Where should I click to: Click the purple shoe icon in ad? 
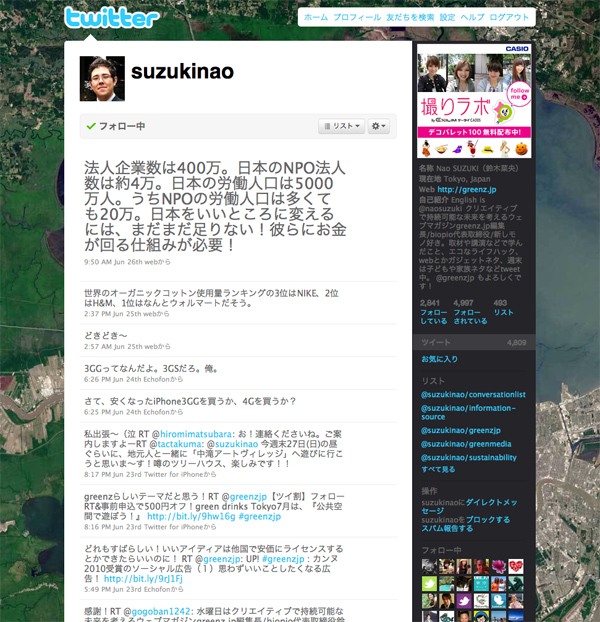click(x=457, y=150)
